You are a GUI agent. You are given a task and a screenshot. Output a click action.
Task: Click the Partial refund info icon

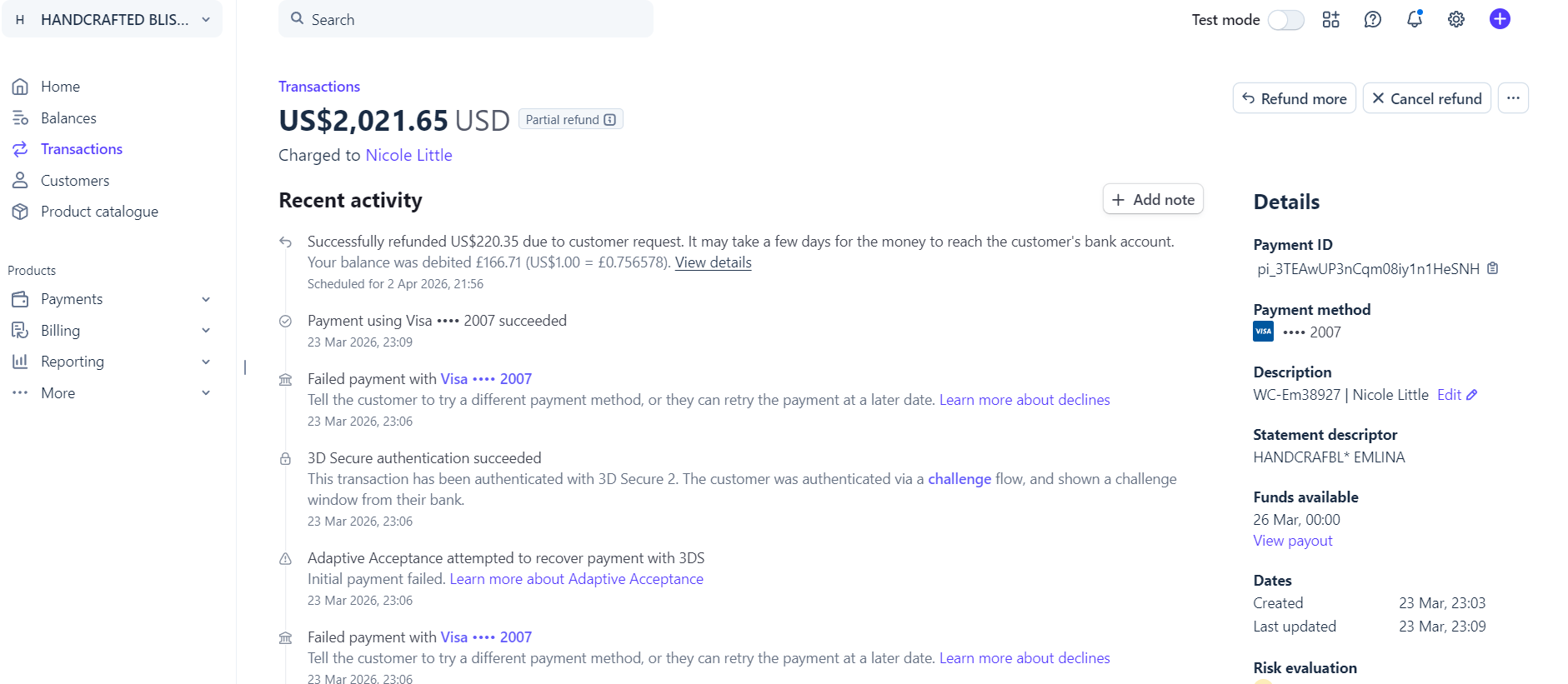[x=610, y=120]
